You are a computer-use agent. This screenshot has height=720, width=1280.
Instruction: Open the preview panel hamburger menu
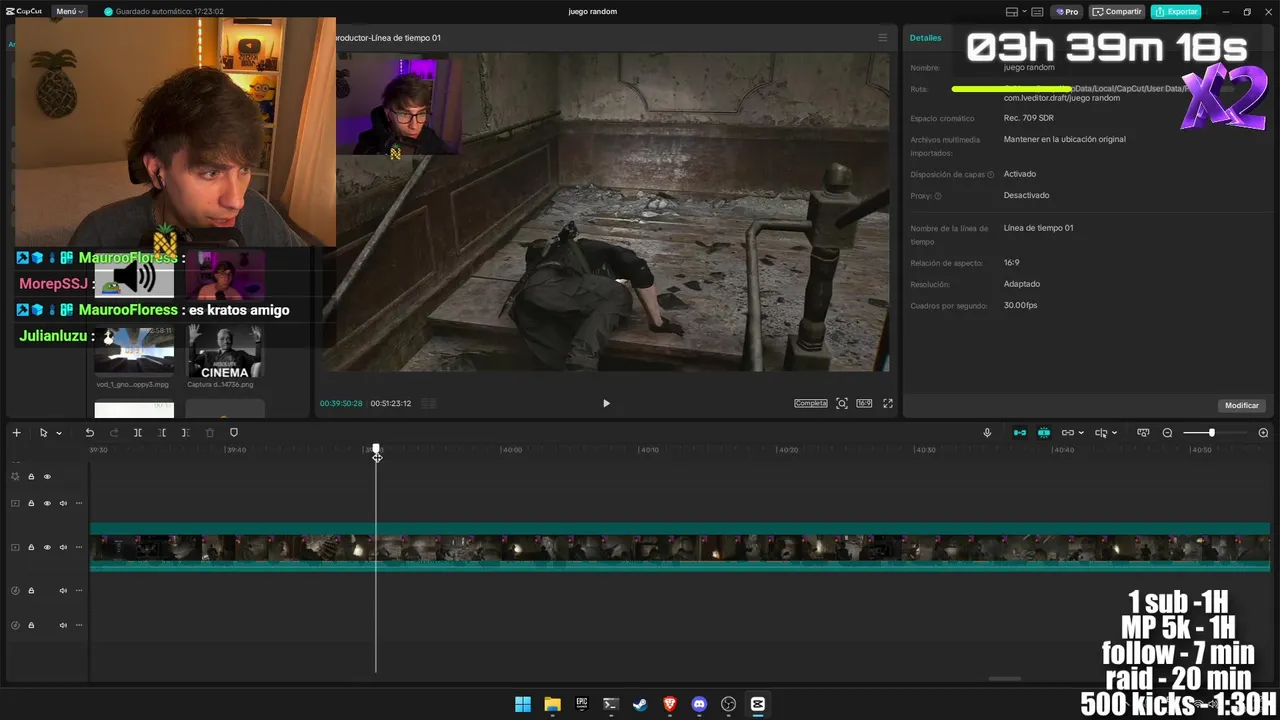click(x=882, y=38)
